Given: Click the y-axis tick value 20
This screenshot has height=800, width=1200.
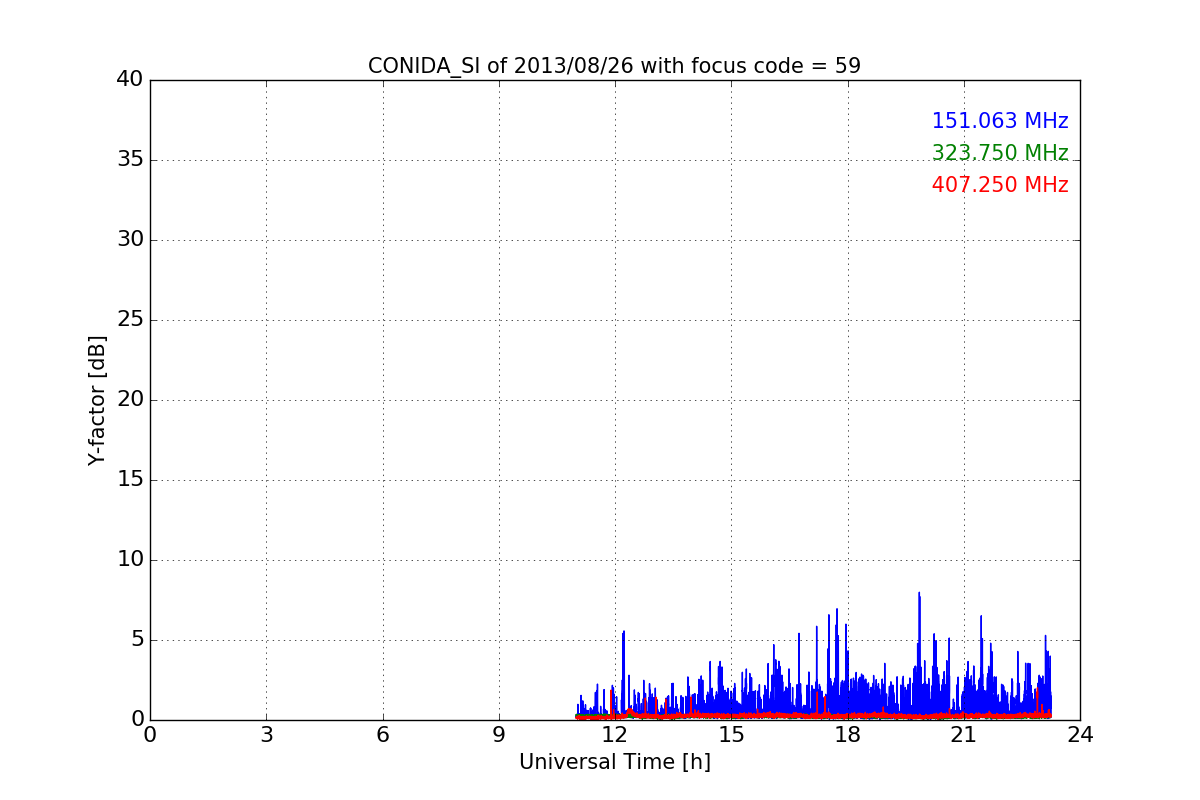Looking at the screenshot, I should 130,400.
